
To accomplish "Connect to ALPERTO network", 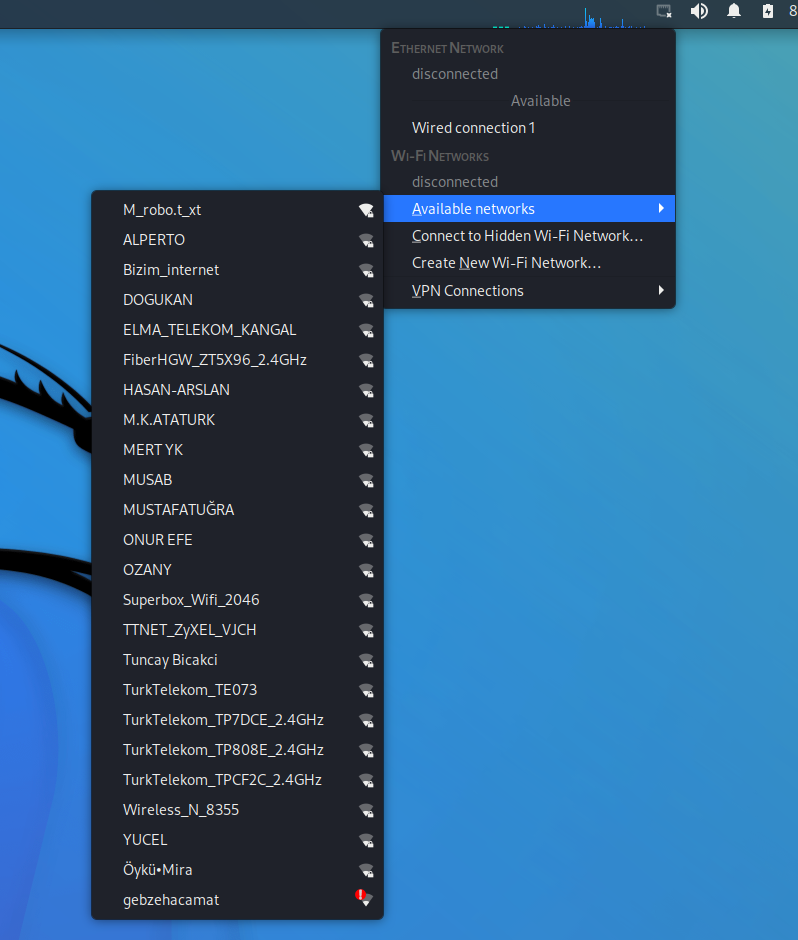I will click(237, 240).
